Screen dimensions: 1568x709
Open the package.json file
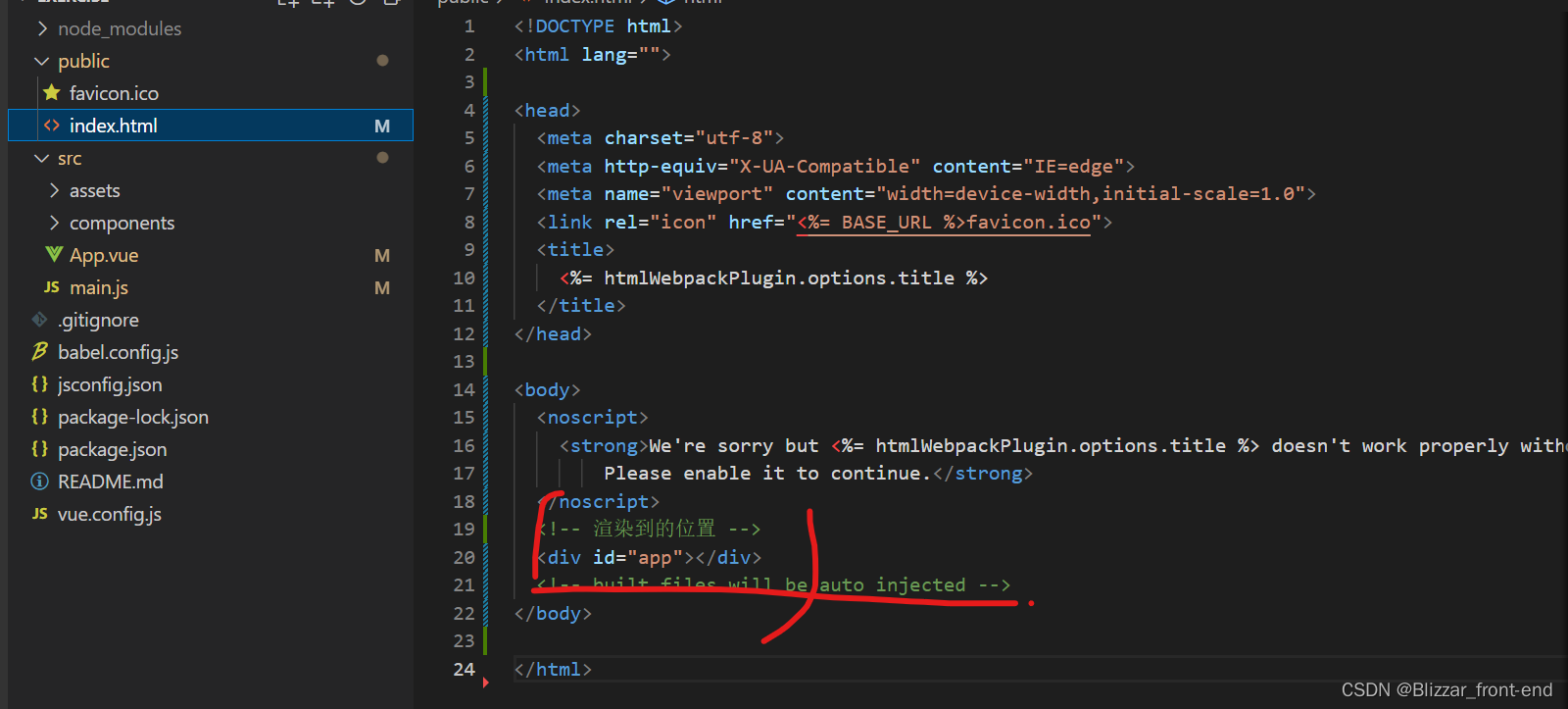pos(112,449)
